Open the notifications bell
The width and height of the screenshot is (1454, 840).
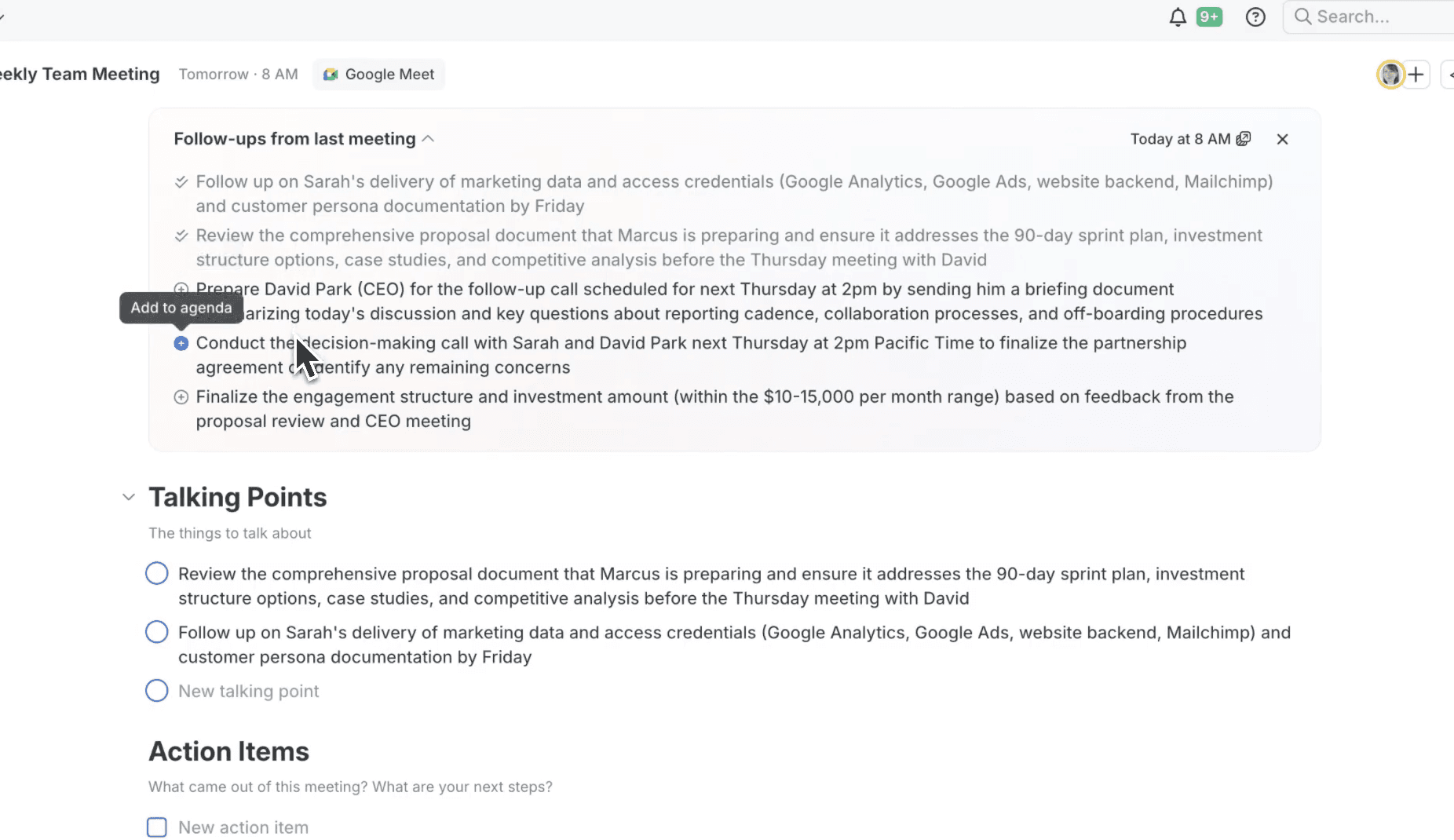pyautogui.click(x=1178, y=17)
